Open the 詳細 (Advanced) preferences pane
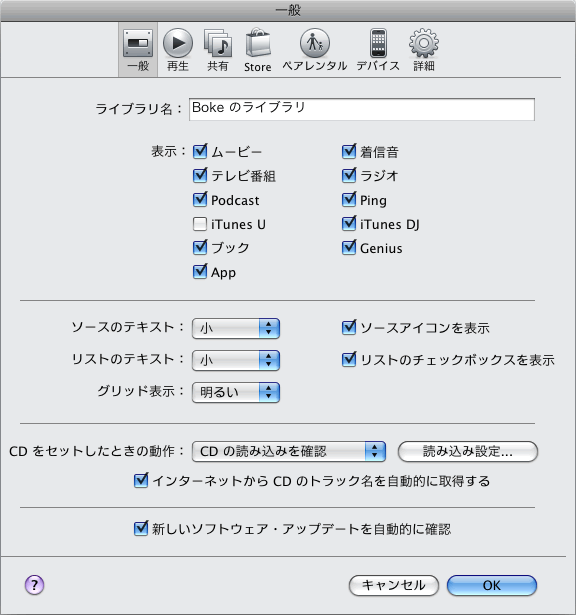The height and width of the screenshot is (615, 576). (424, 50)
